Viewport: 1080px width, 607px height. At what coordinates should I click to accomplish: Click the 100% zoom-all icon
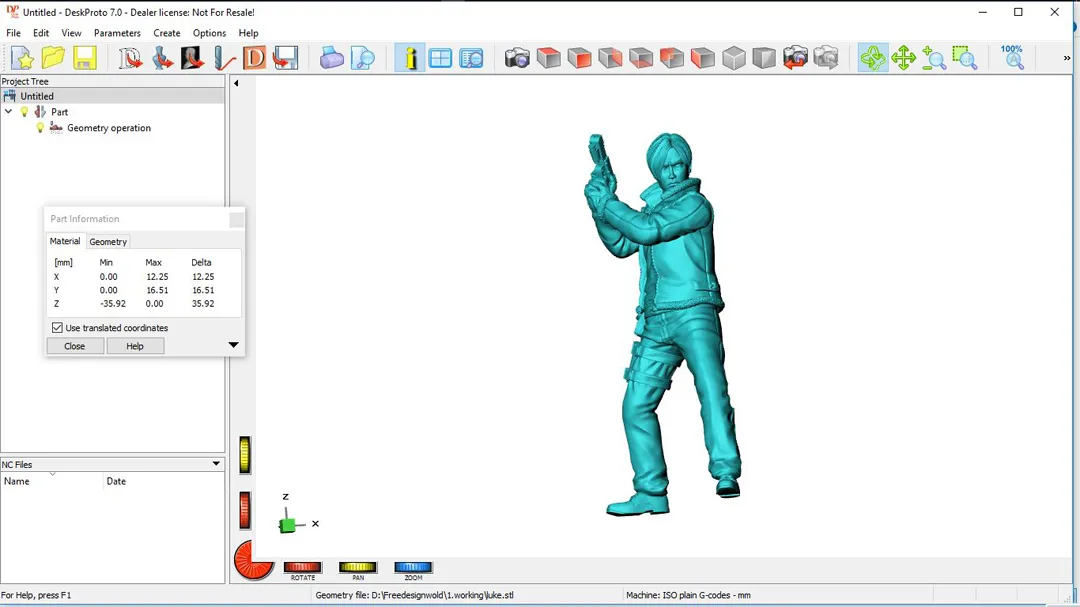pos(1012,58)
